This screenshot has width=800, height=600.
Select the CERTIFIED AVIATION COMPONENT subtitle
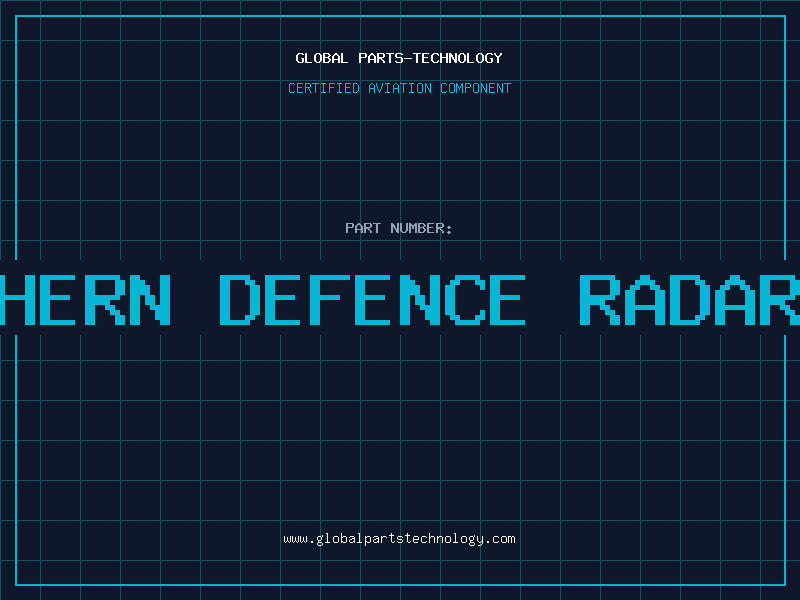click(x=399, y=88)
